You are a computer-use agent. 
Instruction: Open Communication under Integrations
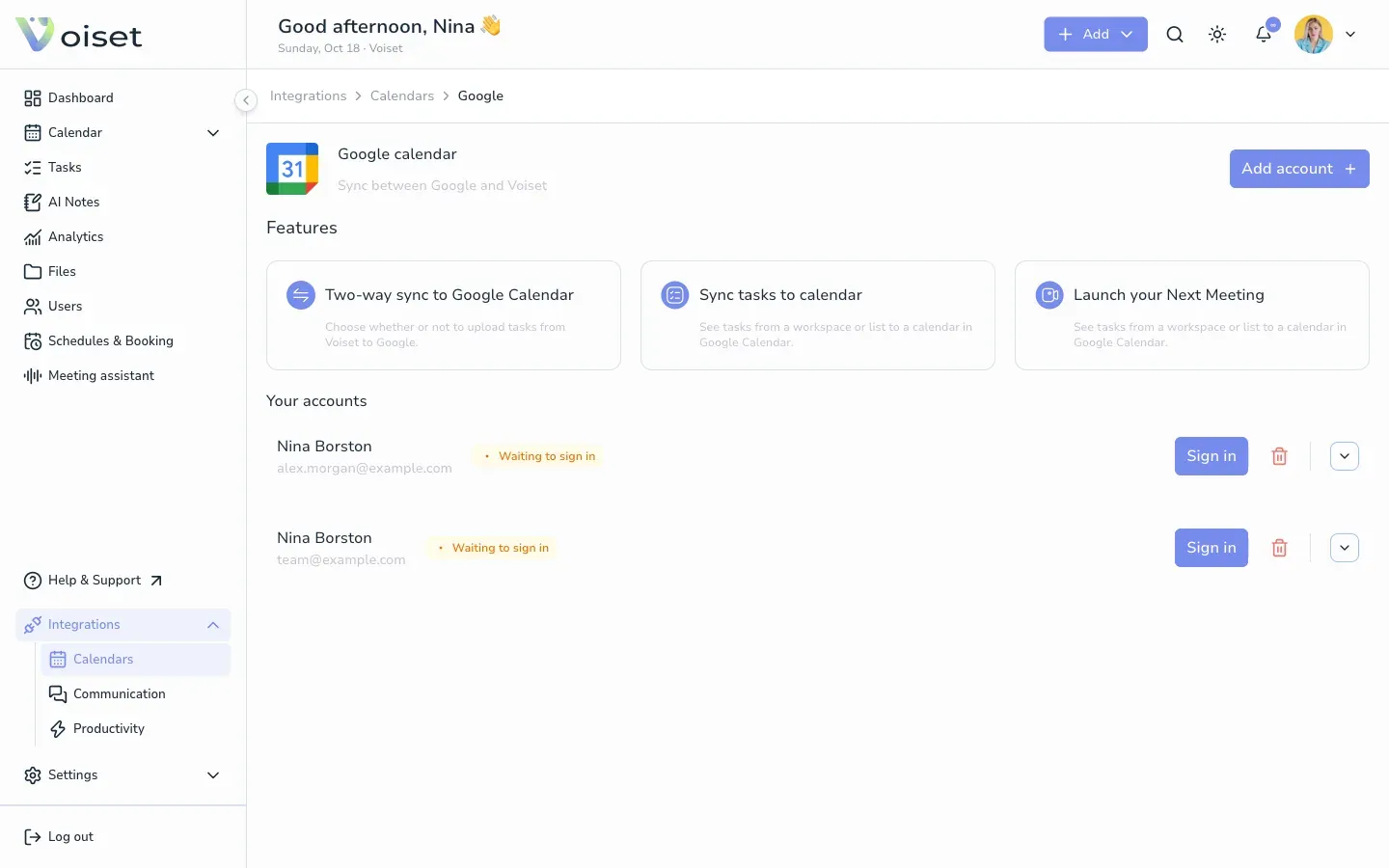pos(120,693)
